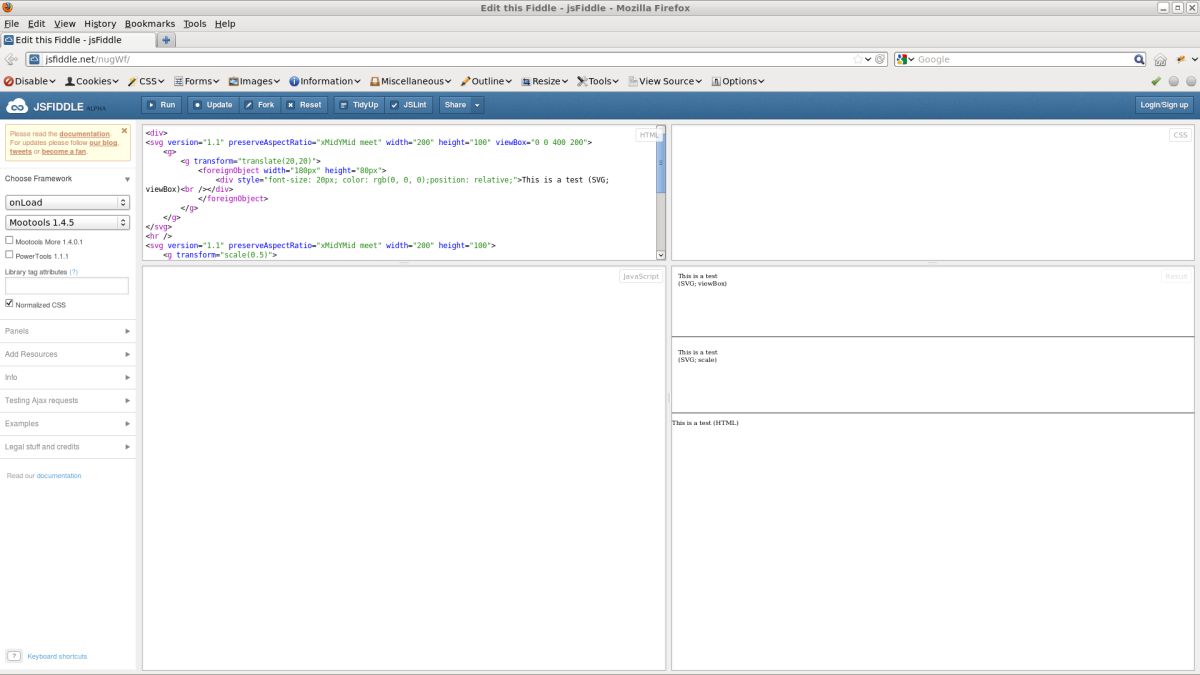Image resolution: width=1200 pixels, height=675 pixels.
Task: Open the Help menu
Action: (x=225, y=23)
